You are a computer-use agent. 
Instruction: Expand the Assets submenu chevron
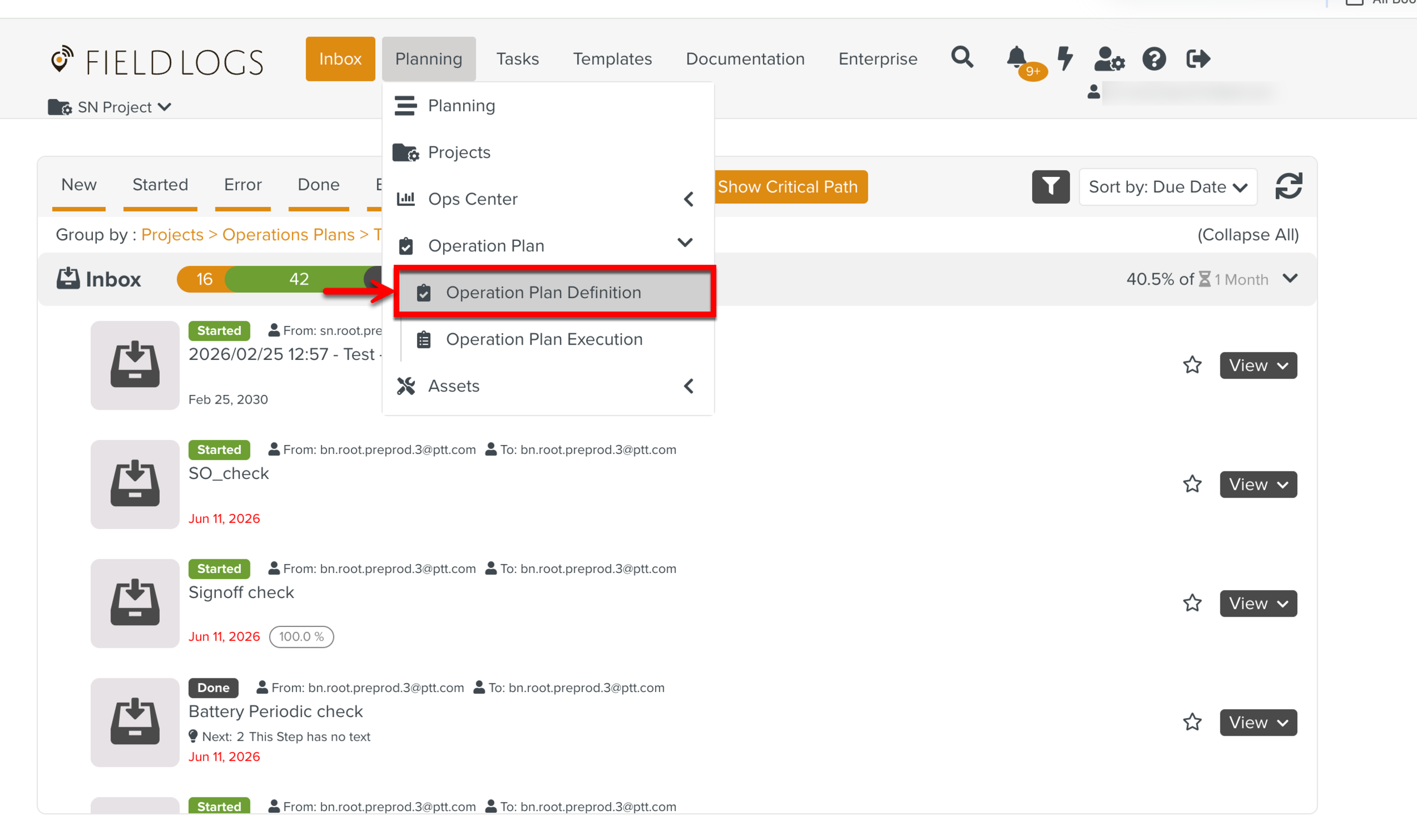coord(688,386)
